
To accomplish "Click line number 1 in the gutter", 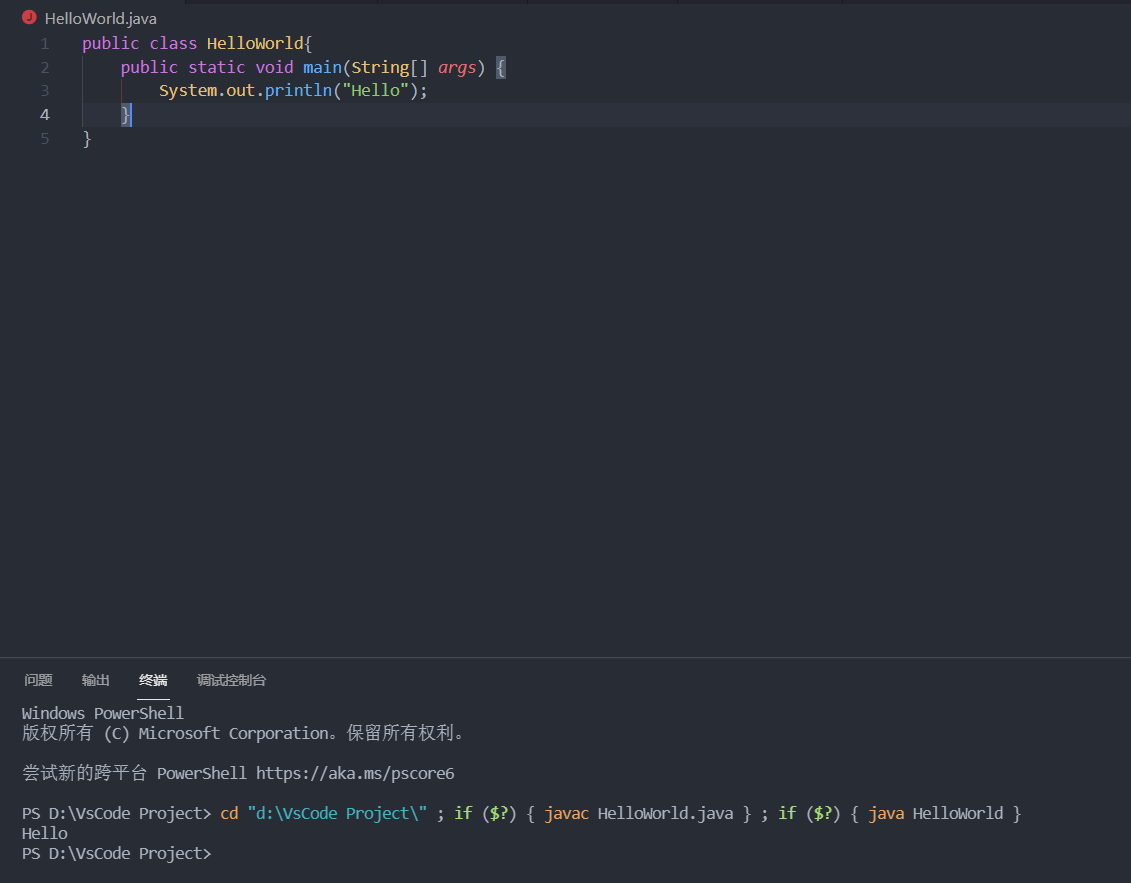I will 45,44.
